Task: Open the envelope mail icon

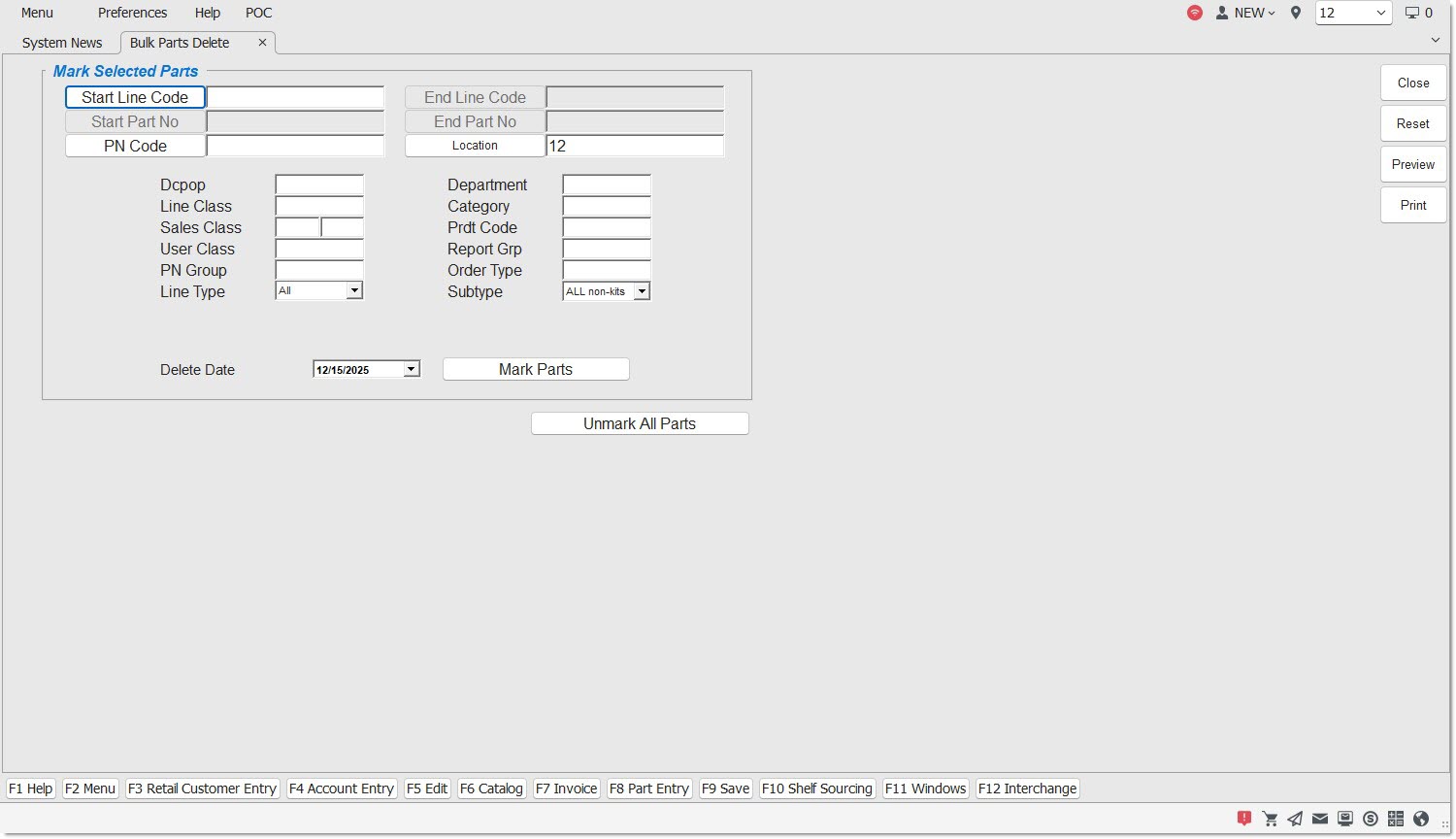Action: (x=1320, y=819)
